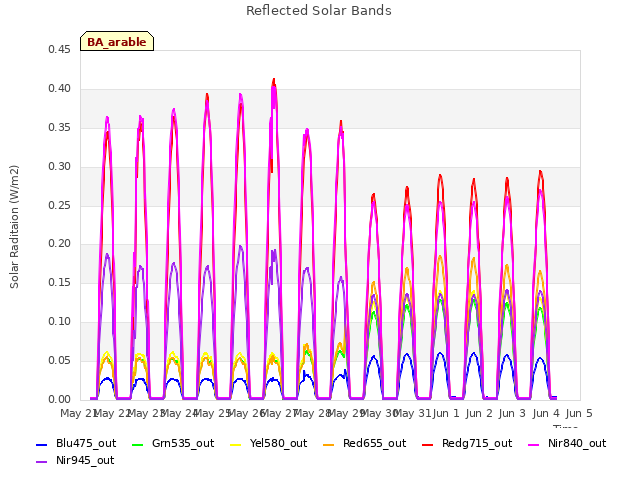Click the 0.05 y-axis tick label
This screenshot has width=640, height=480.
pyautogui.click(x=60, y=360)
